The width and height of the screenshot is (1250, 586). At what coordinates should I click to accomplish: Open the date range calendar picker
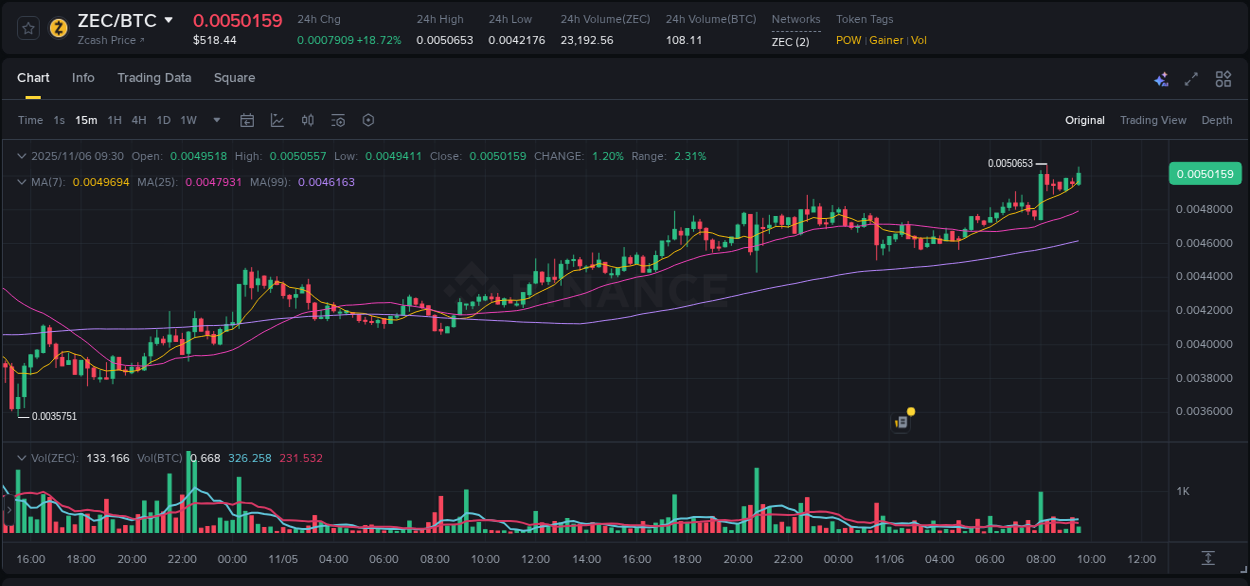247,120
